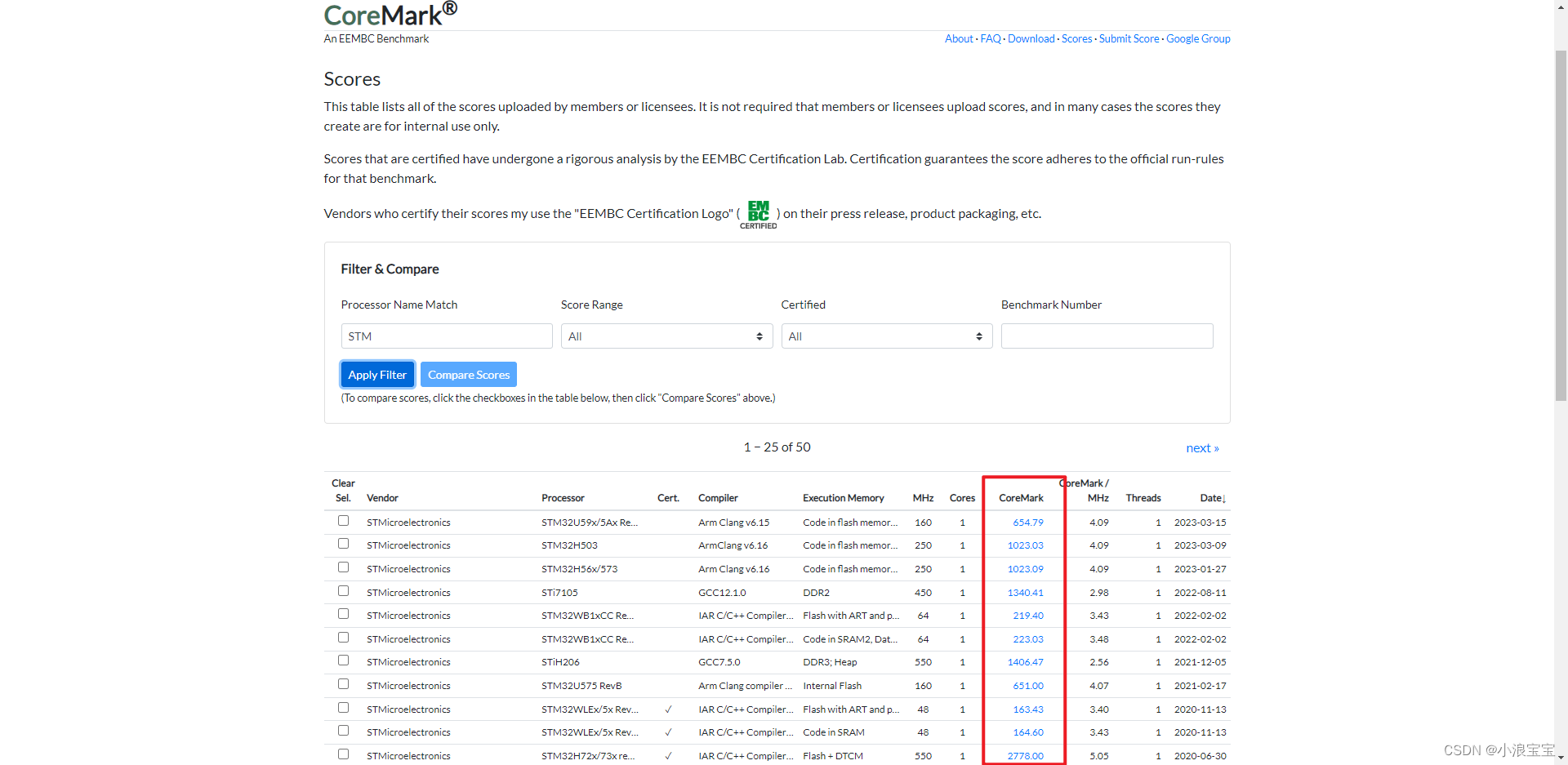Sort by the Execution Memory header

[x=843, y=498]
